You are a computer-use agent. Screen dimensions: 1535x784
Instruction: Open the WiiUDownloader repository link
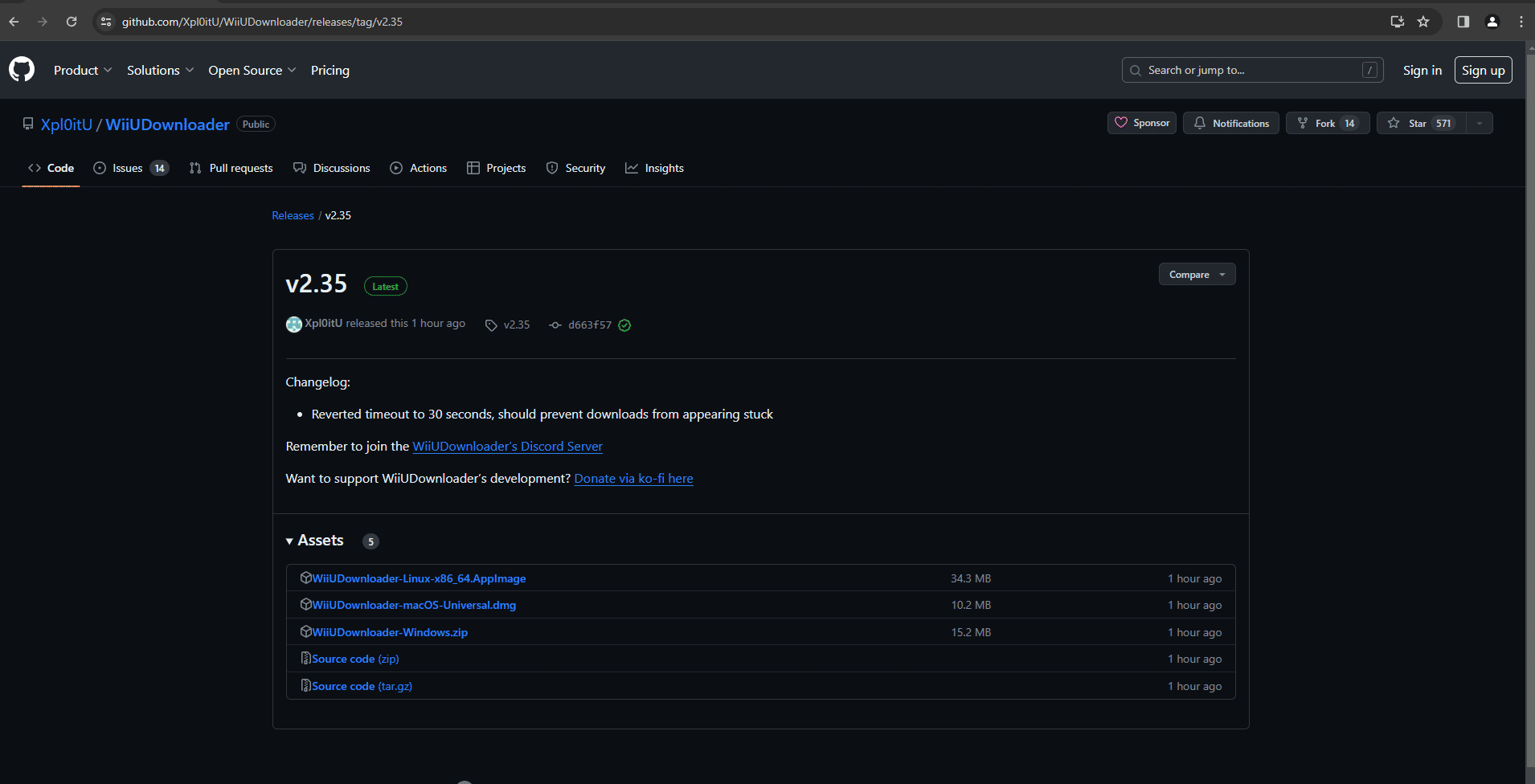tap(167, 125)
